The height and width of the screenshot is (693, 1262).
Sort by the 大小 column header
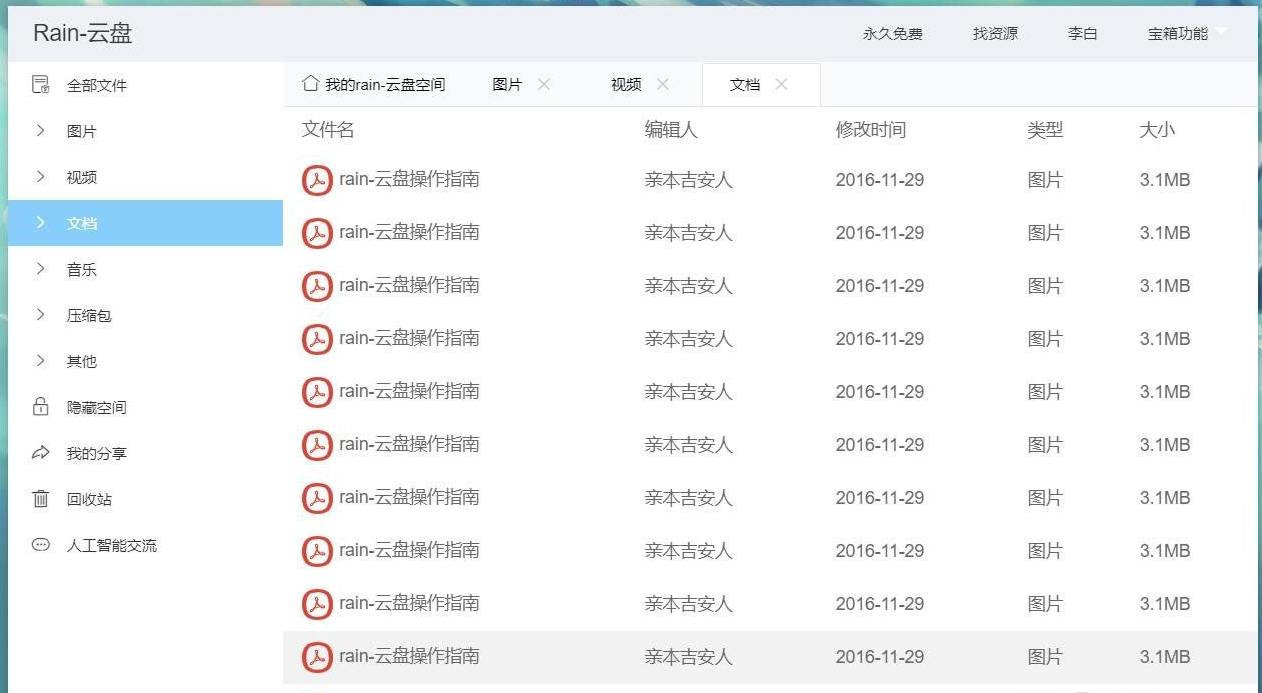[x=1157, y=130]
